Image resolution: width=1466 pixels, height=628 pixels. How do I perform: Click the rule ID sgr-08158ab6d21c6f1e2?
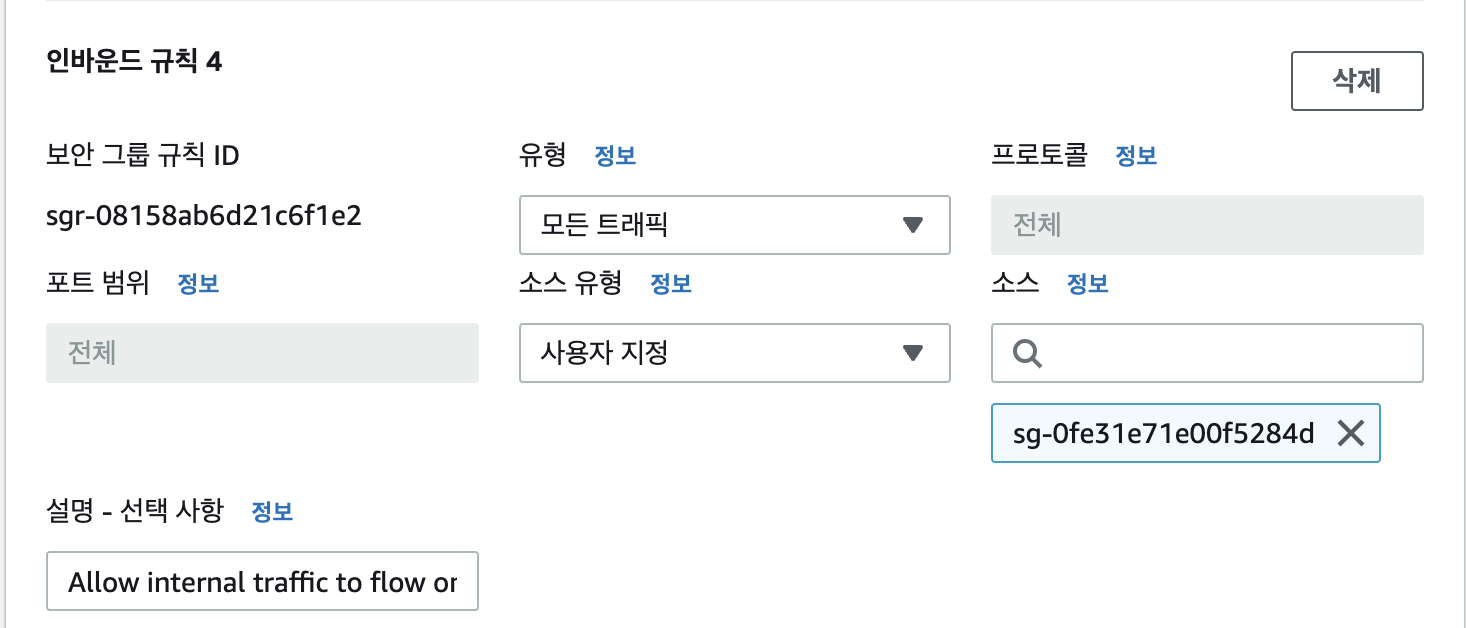(x=204, y=216)
